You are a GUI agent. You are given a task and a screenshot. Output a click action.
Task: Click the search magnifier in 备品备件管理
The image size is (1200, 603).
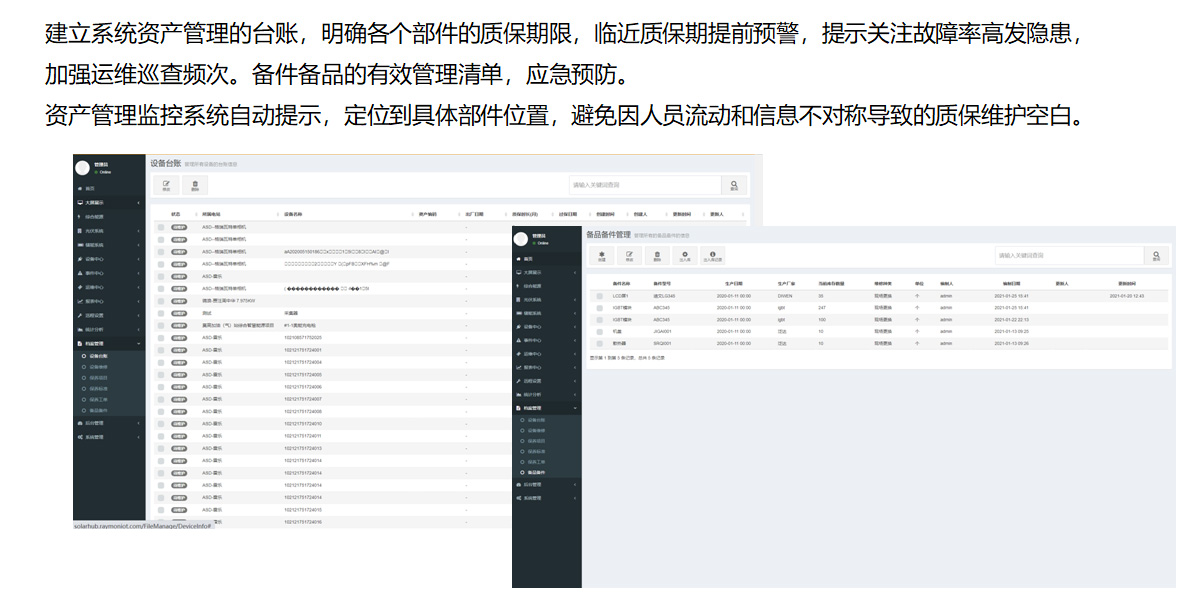coord(1156,256)
